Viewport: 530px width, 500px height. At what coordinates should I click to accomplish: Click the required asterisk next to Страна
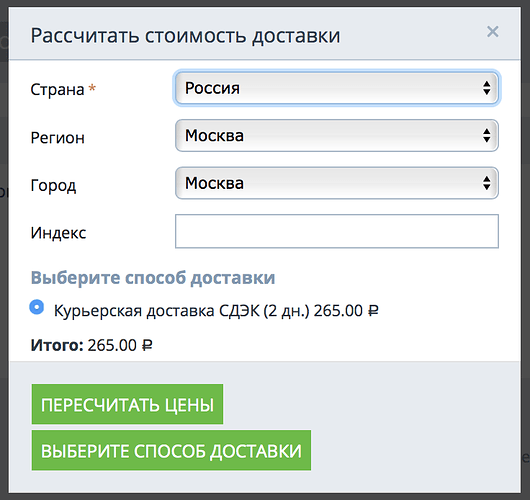[92, 88]
